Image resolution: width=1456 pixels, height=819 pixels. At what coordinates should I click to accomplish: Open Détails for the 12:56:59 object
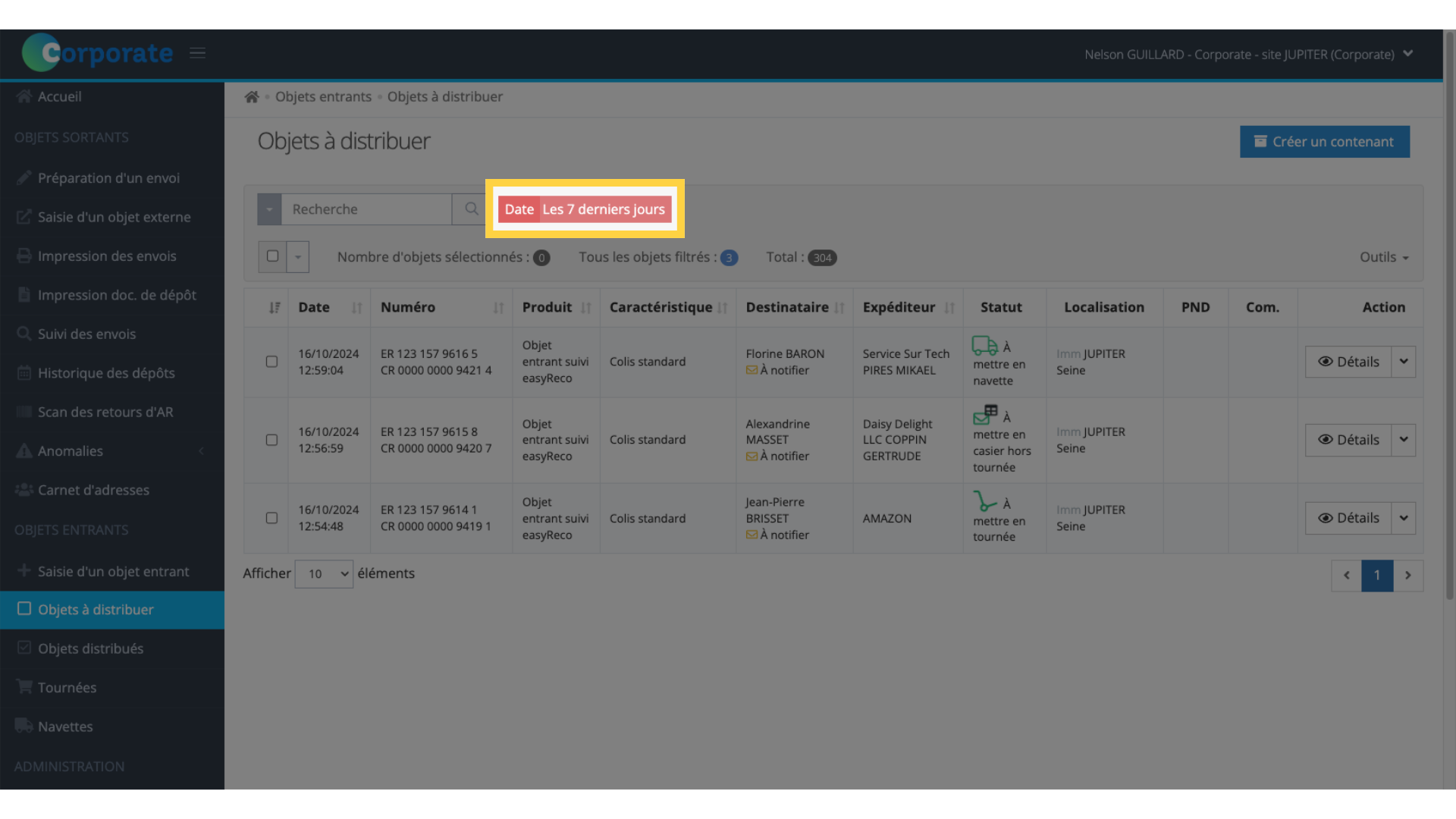tap(1348, 440)
